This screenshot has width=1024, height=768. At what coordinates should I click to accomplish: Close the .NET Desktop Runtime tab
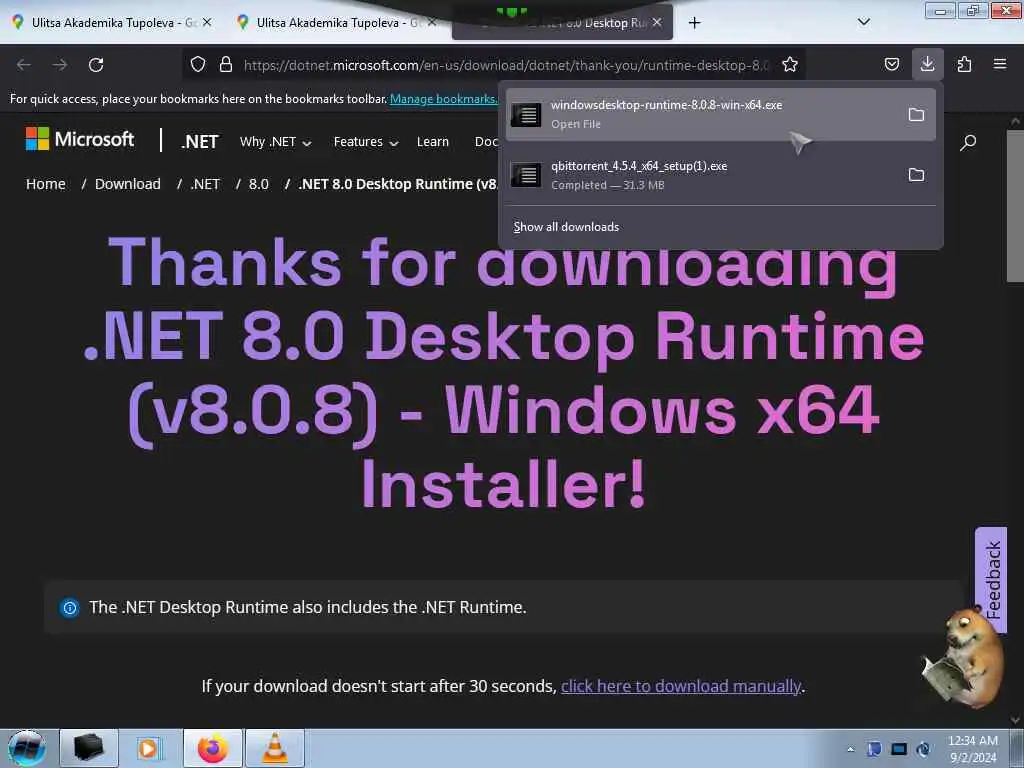[x=657, y=22]
